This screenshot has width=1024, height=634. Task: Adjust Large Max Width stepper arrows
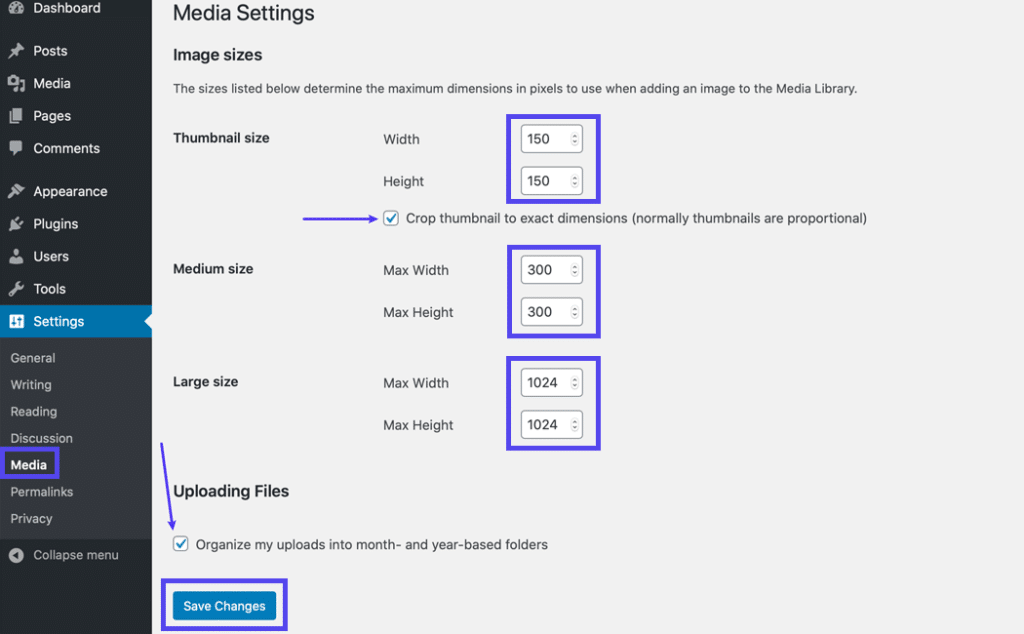click(x=574, y=383)
